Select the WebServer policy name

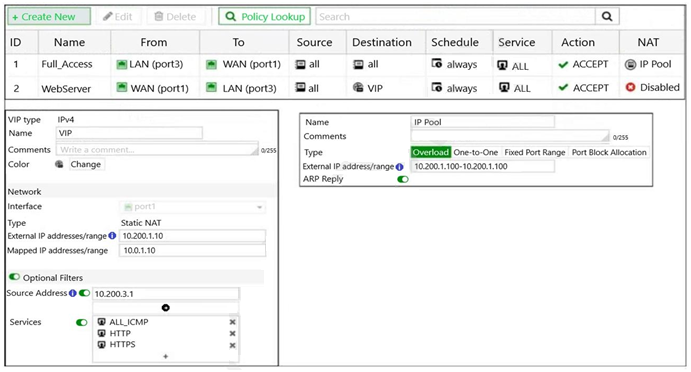pos(66,89)
